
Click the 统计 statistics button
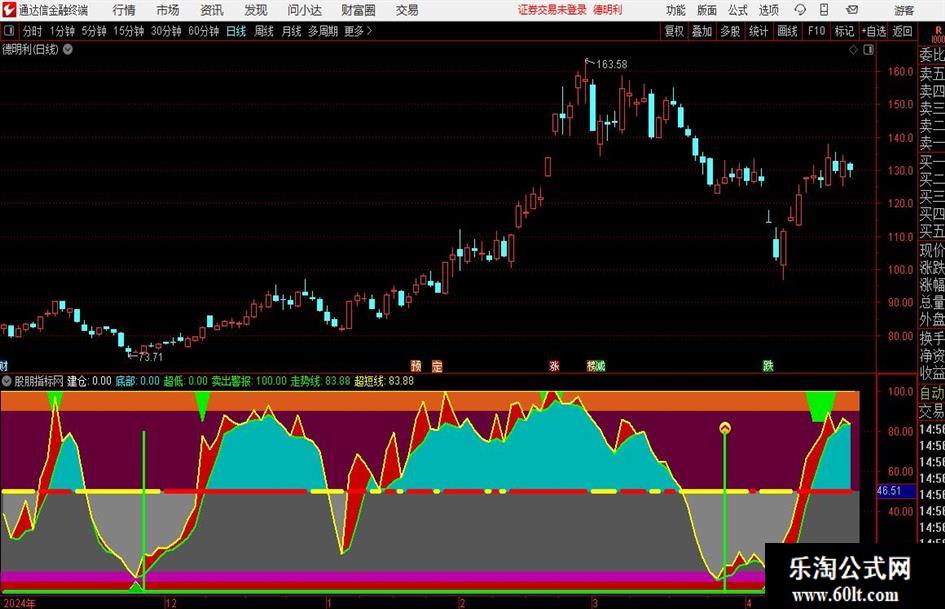point(758,31)
